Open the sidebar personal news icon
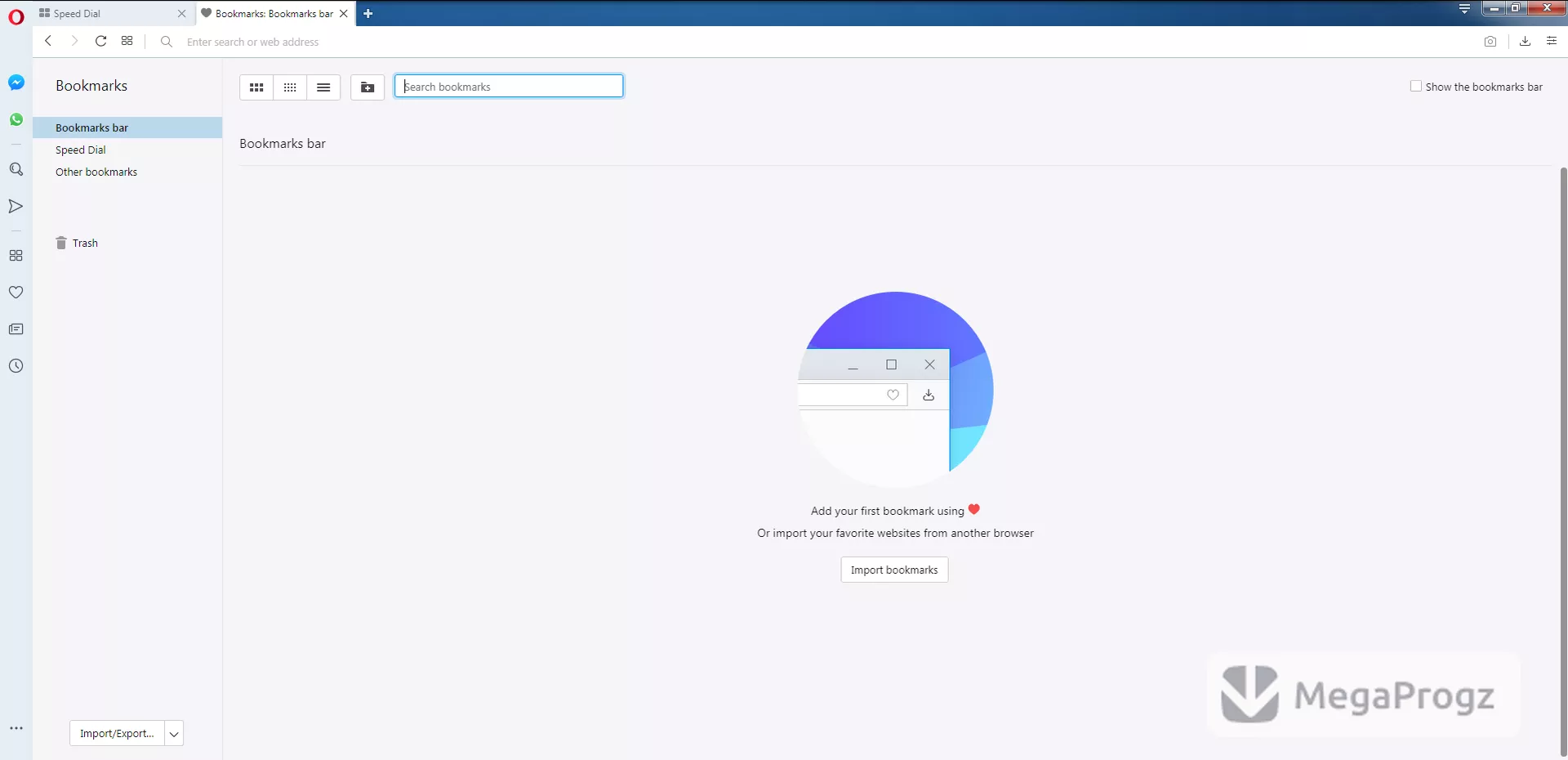1568x760 pixels. pyautogui.click(x=16, y=329)
